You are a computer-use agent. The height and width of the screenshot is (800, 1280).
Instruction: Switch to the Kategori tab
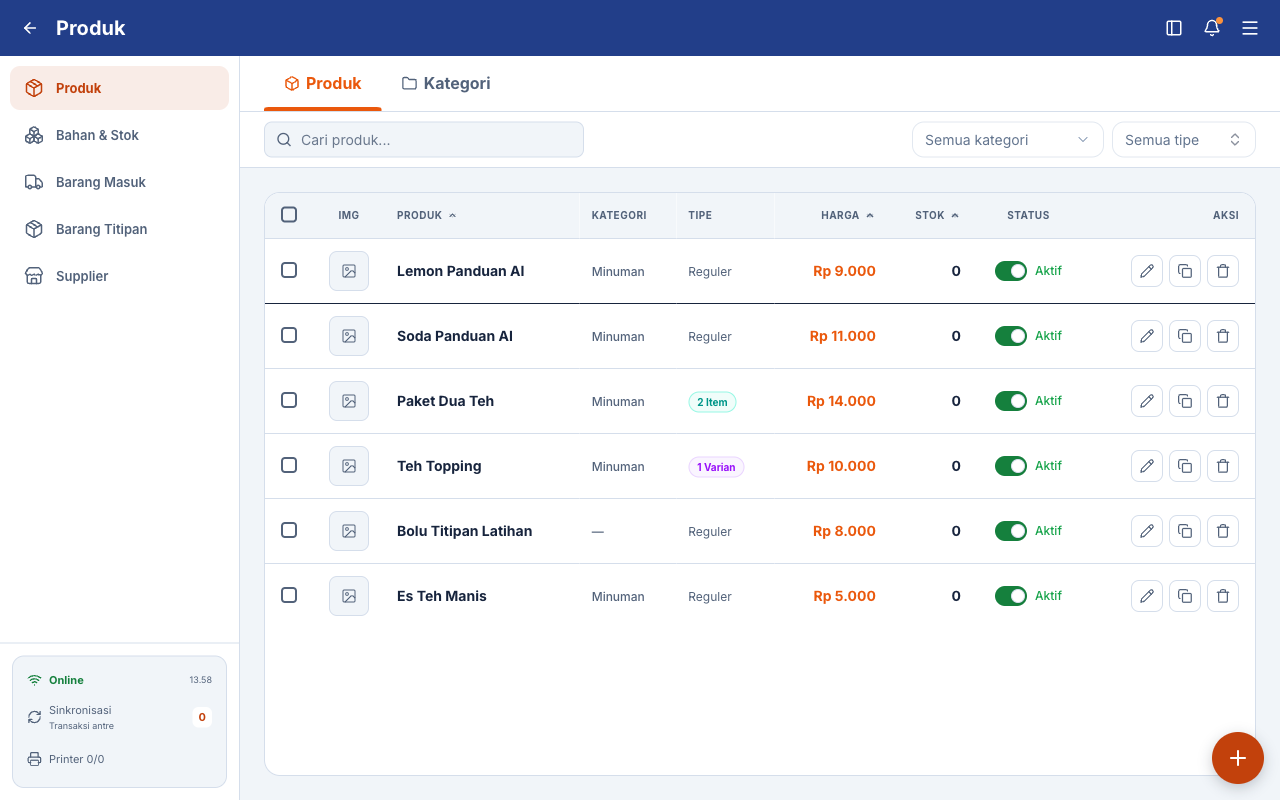tap(446, 84)
